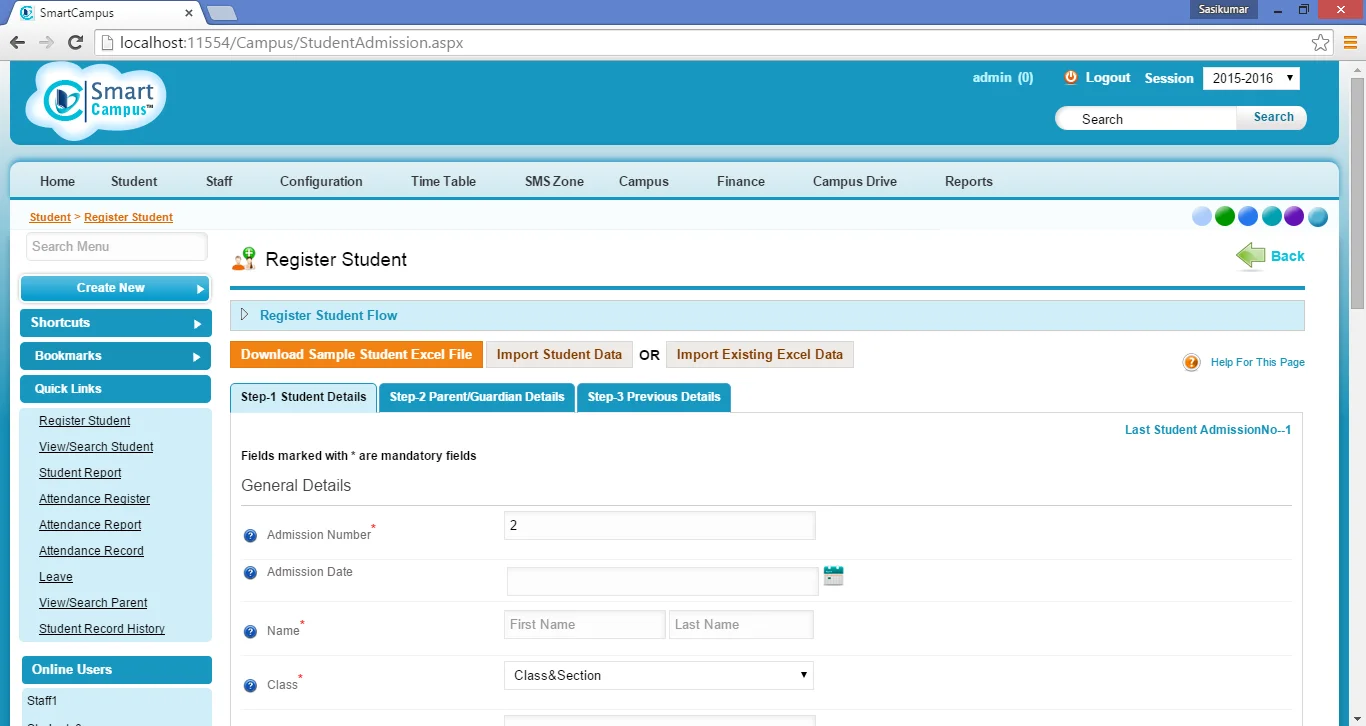
Task: Click the Logout power icon
Action: click(x=1071, y=77)
